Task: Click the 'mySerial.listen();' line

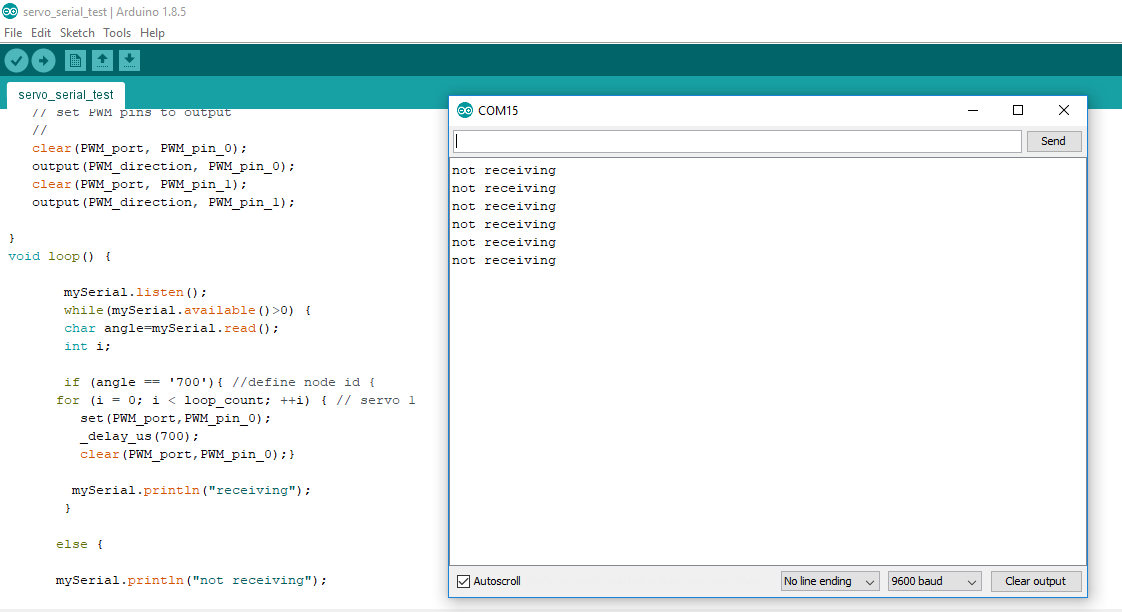Action: pyautogui.click(x=135, y=292)
